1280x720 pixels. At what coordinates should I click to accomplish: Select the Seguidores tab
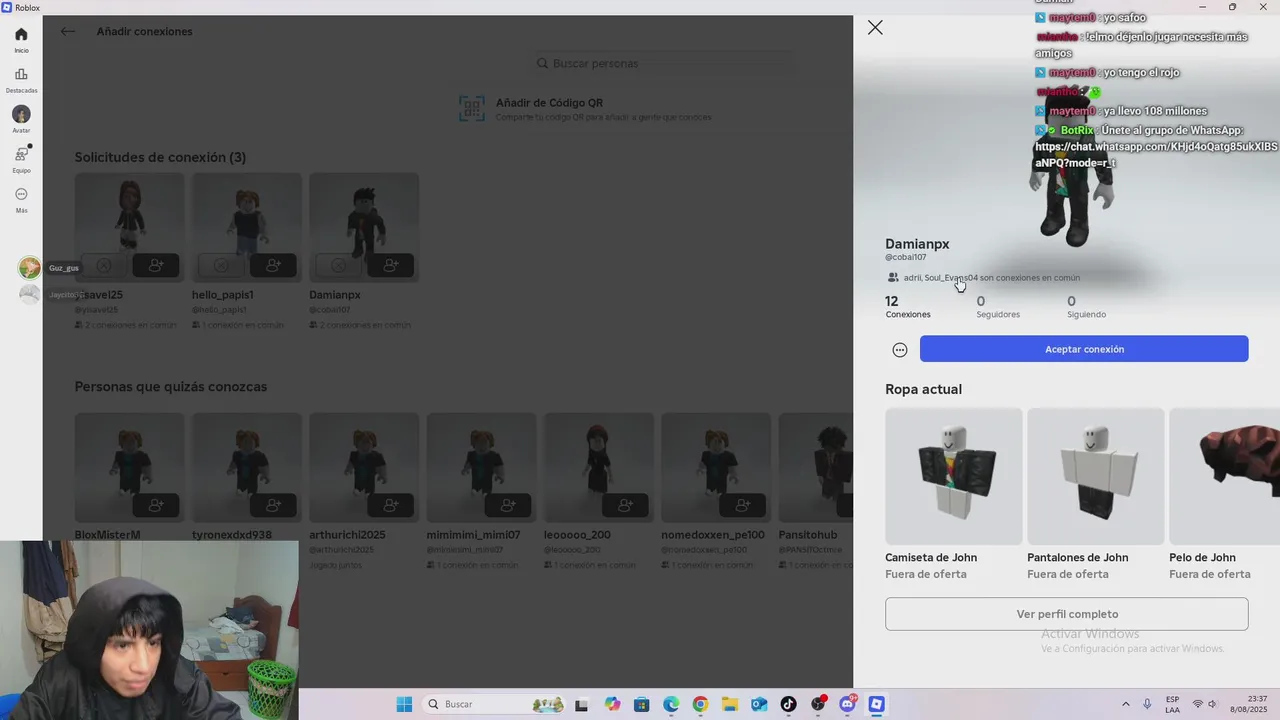998,307
